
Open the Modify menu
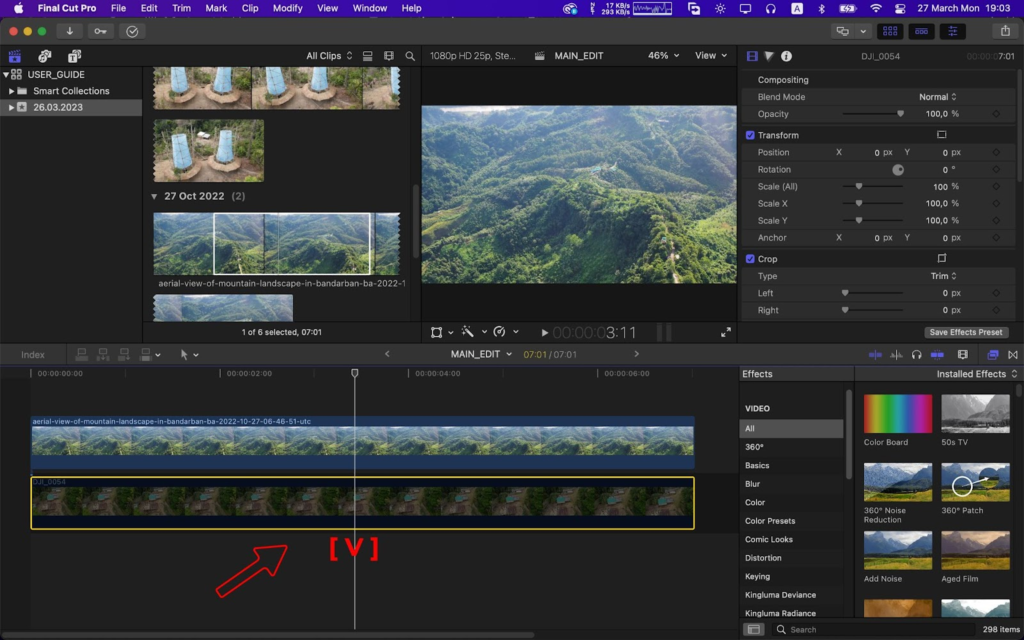pyautogui.click(x=287, y=8)
